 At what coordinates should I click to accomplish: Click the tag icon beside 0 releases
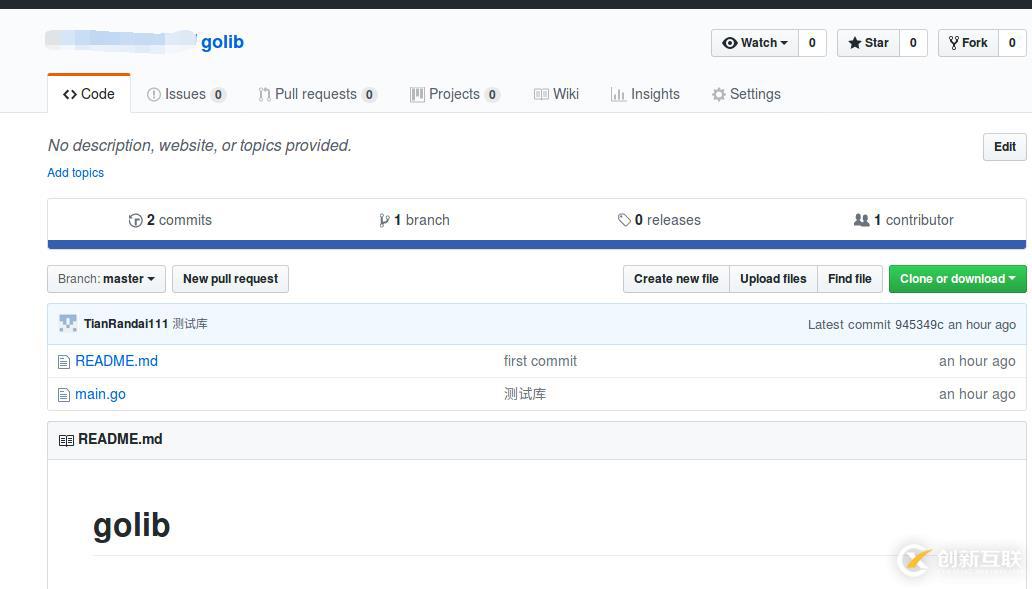pyautogui.click(x=624, y=220)
